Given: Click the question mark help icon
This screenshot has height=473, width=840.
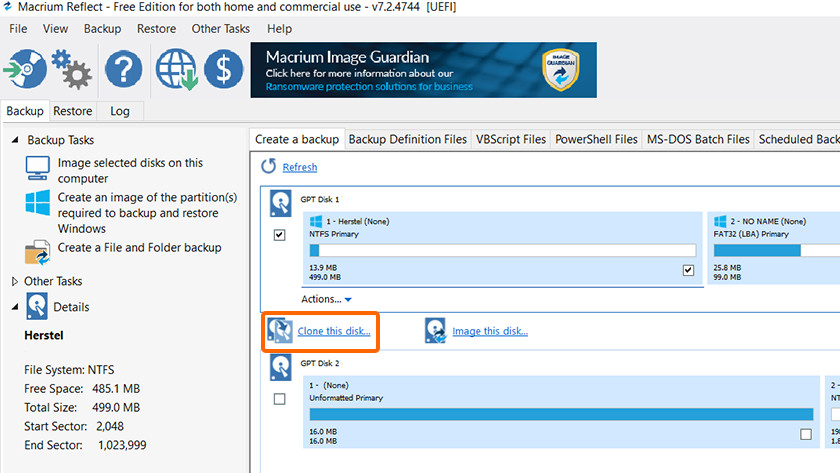Looking at the screenshot, I should [123, 69].
